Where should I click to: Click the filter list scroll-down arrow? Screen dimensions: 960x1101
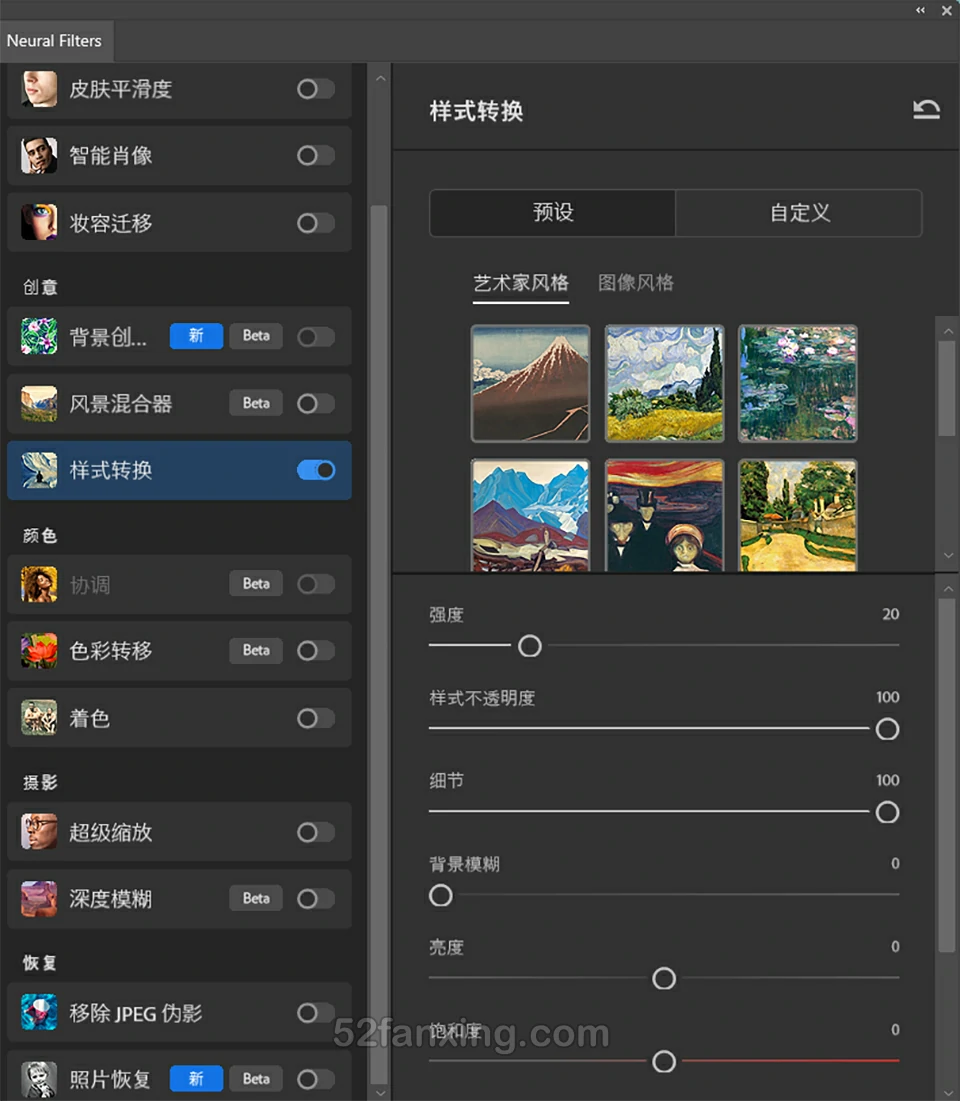[x=380, y=1093]
